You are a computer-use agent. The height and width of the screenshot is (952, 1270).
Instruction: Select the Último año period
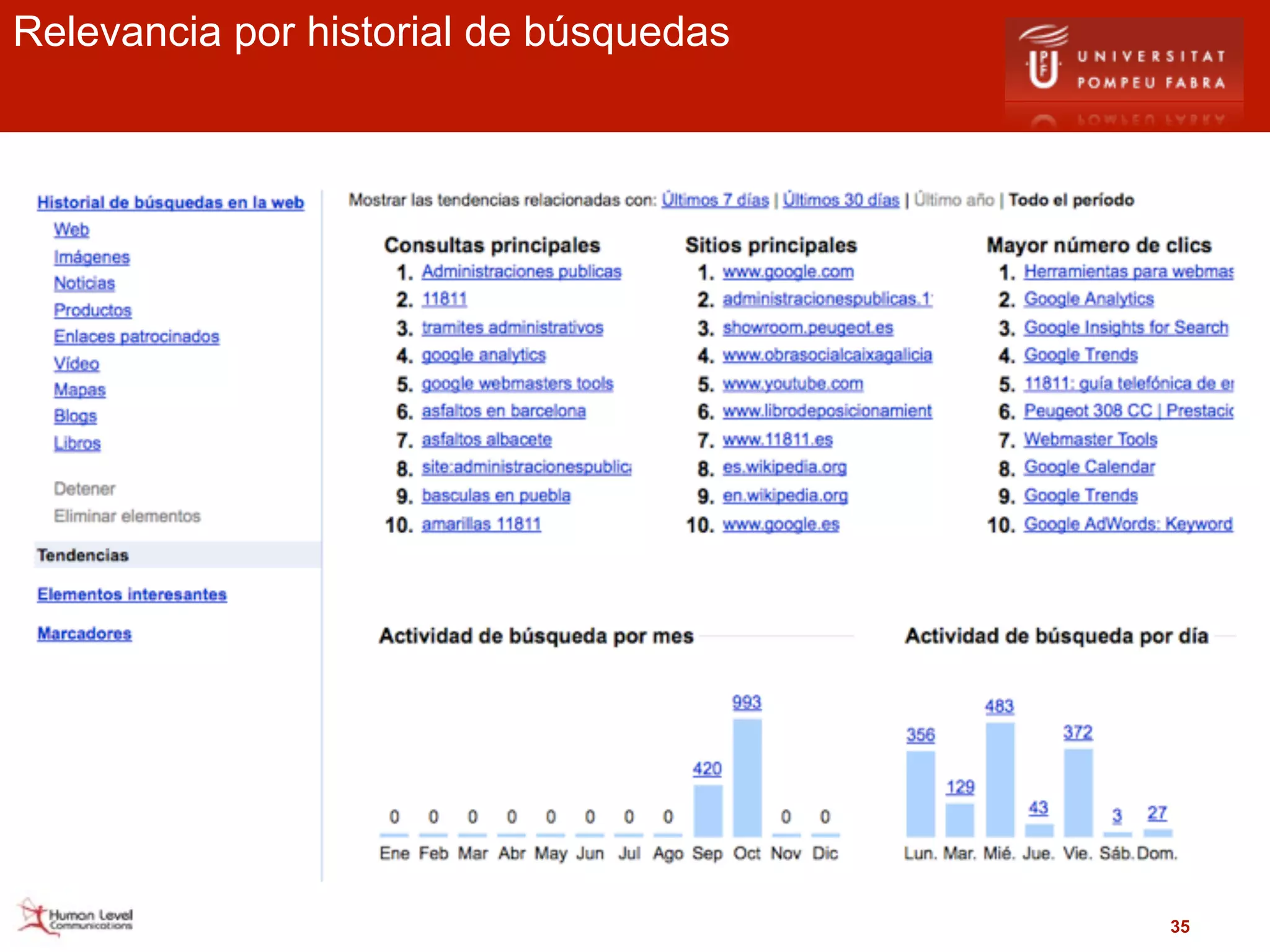[x=954, y=200]
